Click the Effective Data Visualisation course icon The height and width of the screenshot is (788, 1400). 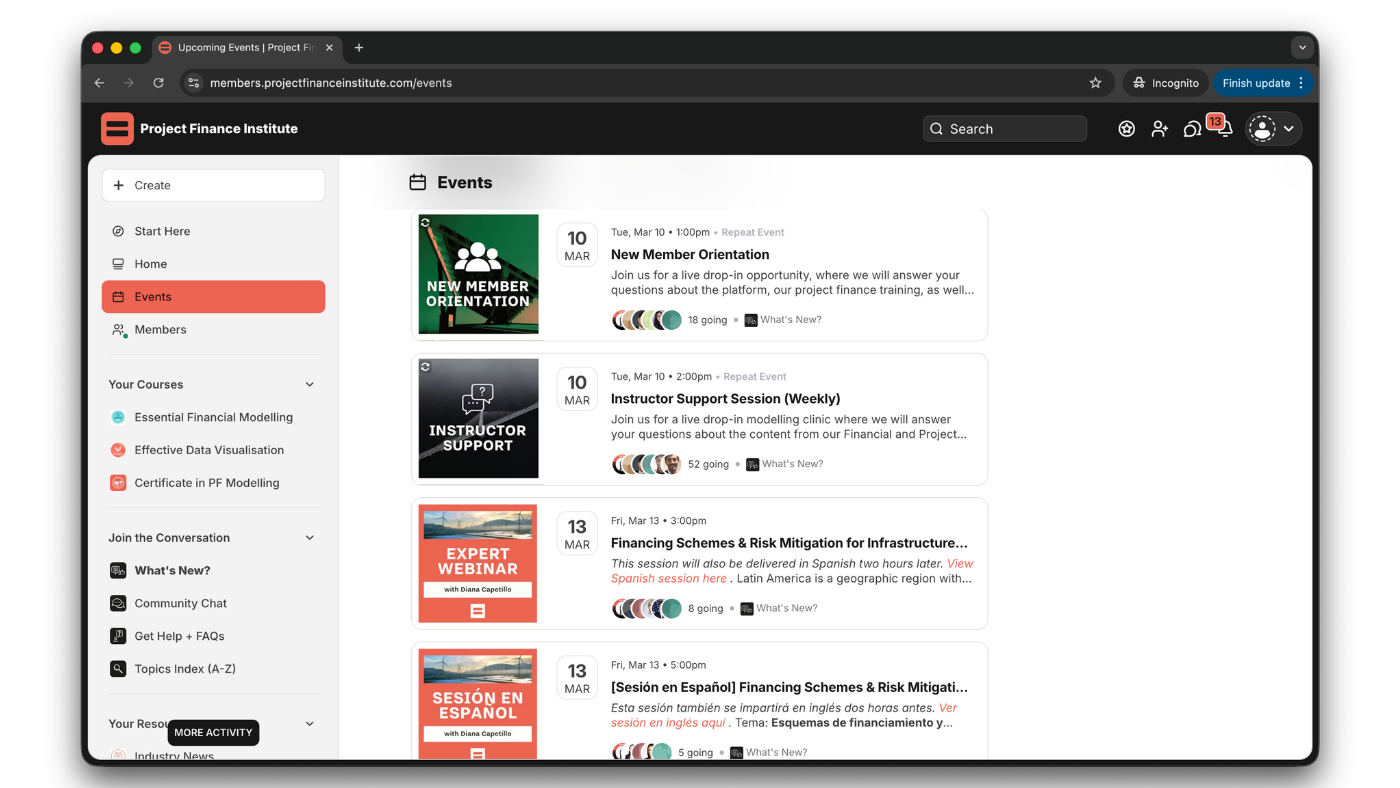[118, 450]
